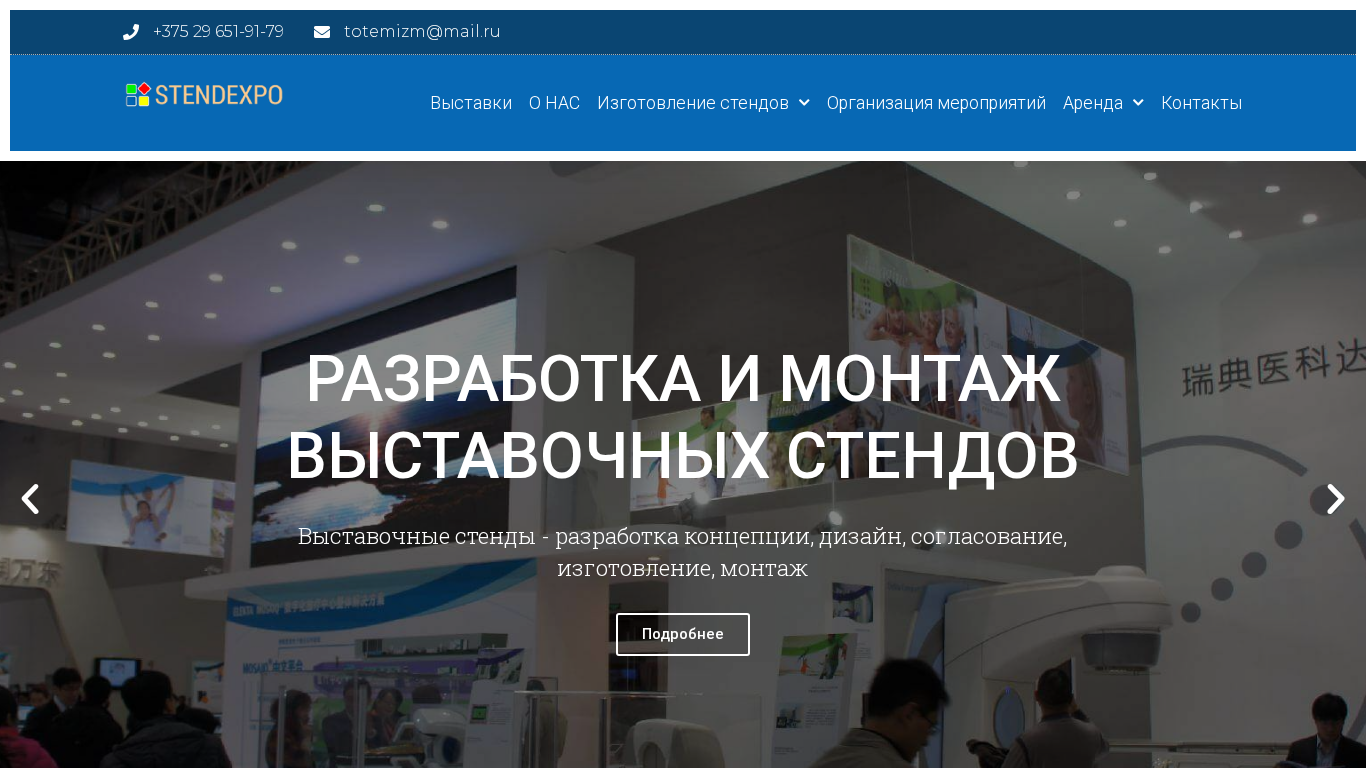Click the РАЗРАБОТКА И МОНТАЖ ВЫСТАВОЧНЫХ СТЕНДОВ heading

(x=683, y=418)
